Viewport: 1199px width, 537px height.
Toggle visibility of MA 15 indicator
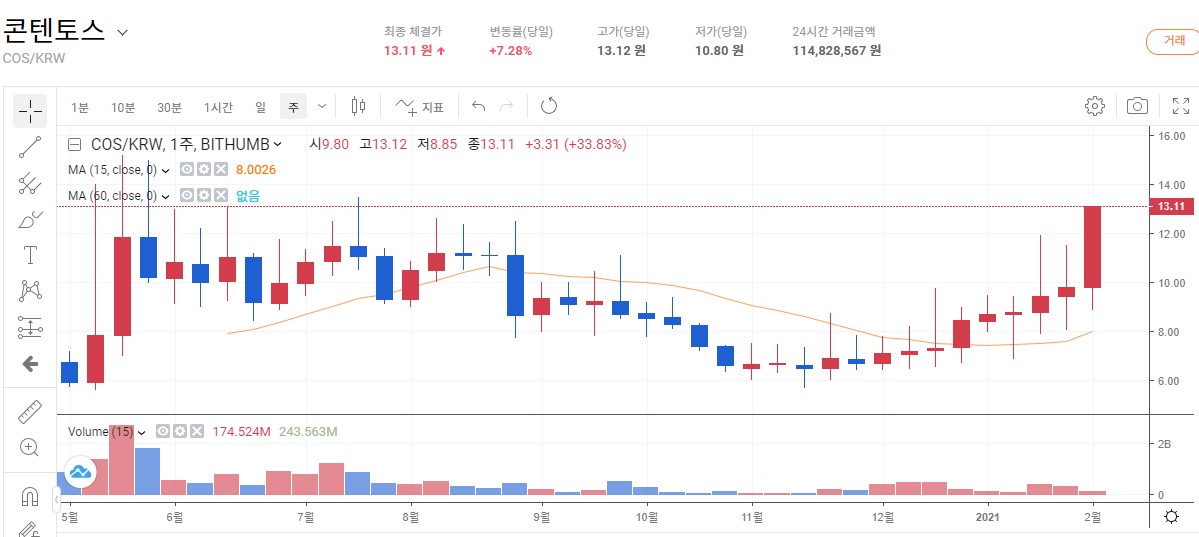pos(187,169)
